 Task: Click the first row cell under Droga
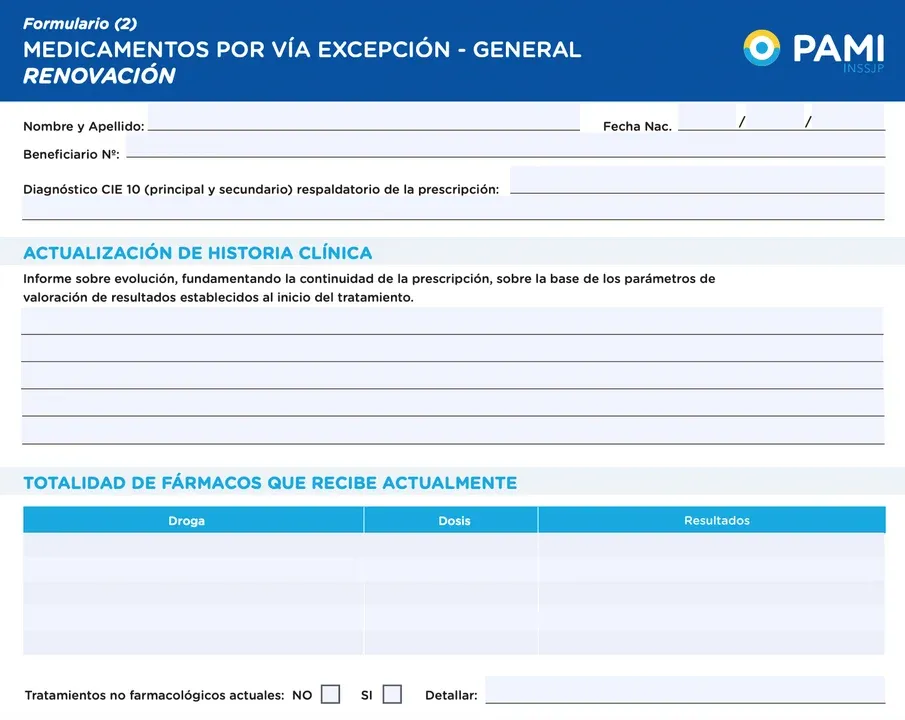point(193,546)
